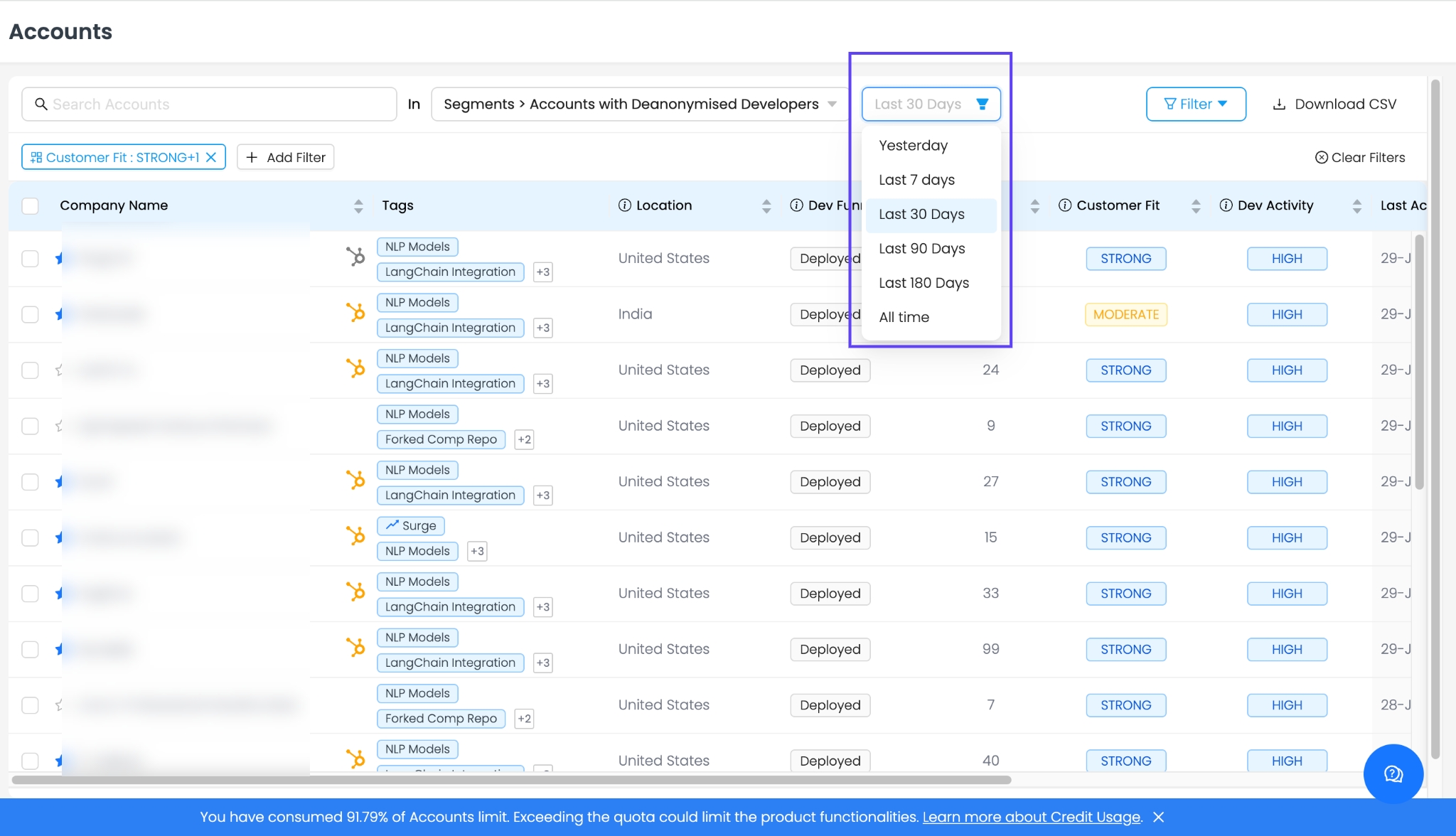Choose All time from date menu
This screenshot has height=836, width=1456.
(x=904, y=317)
